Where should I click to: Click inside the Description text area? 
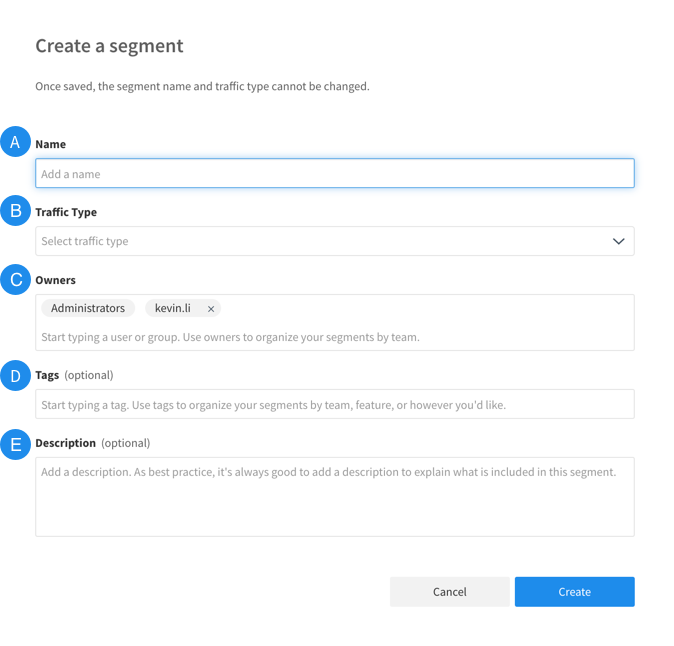[334, 497]
